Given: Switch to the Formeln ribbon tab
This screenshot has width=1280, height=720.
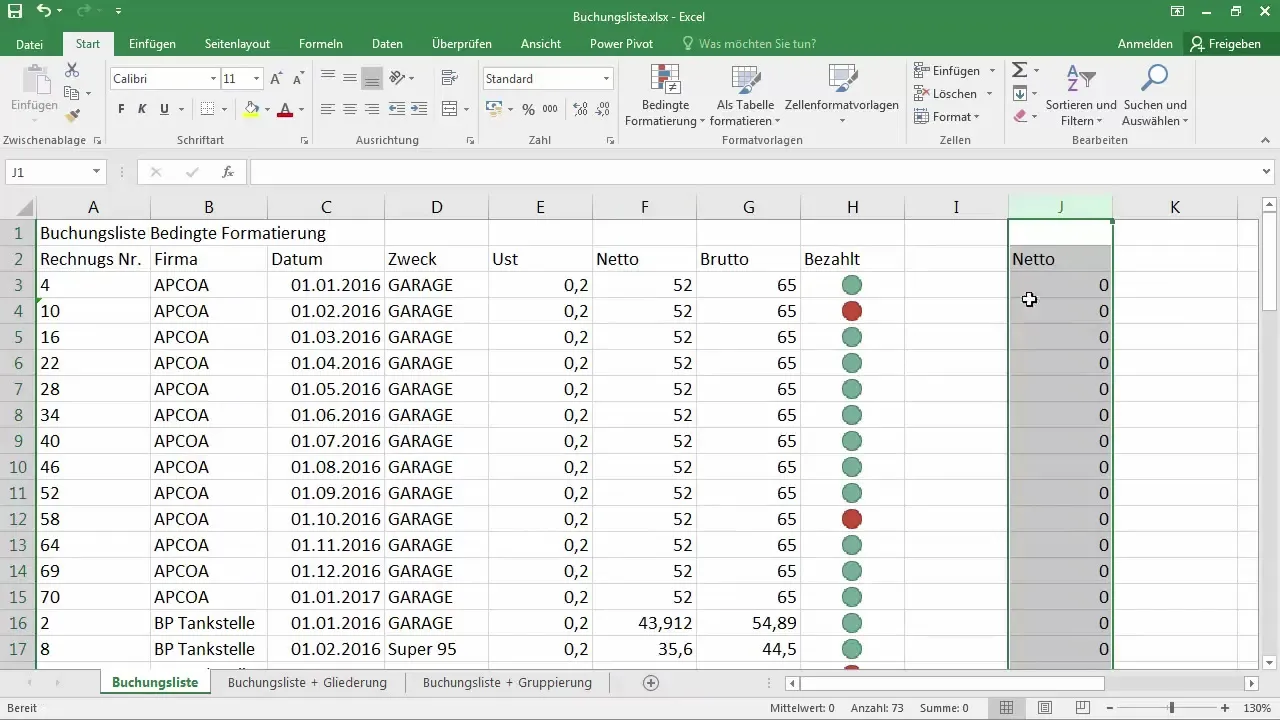Looking at the screenshot, I should coord(321,44).
